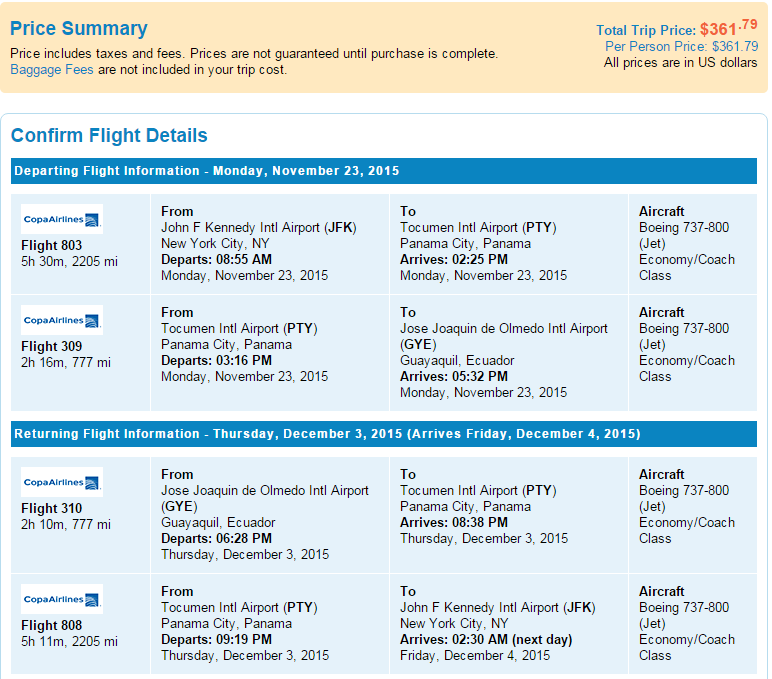Click the Arrives 05:32 PM time in Guayaquil
This screenshot has width=772, height=679.
(454, 376)
